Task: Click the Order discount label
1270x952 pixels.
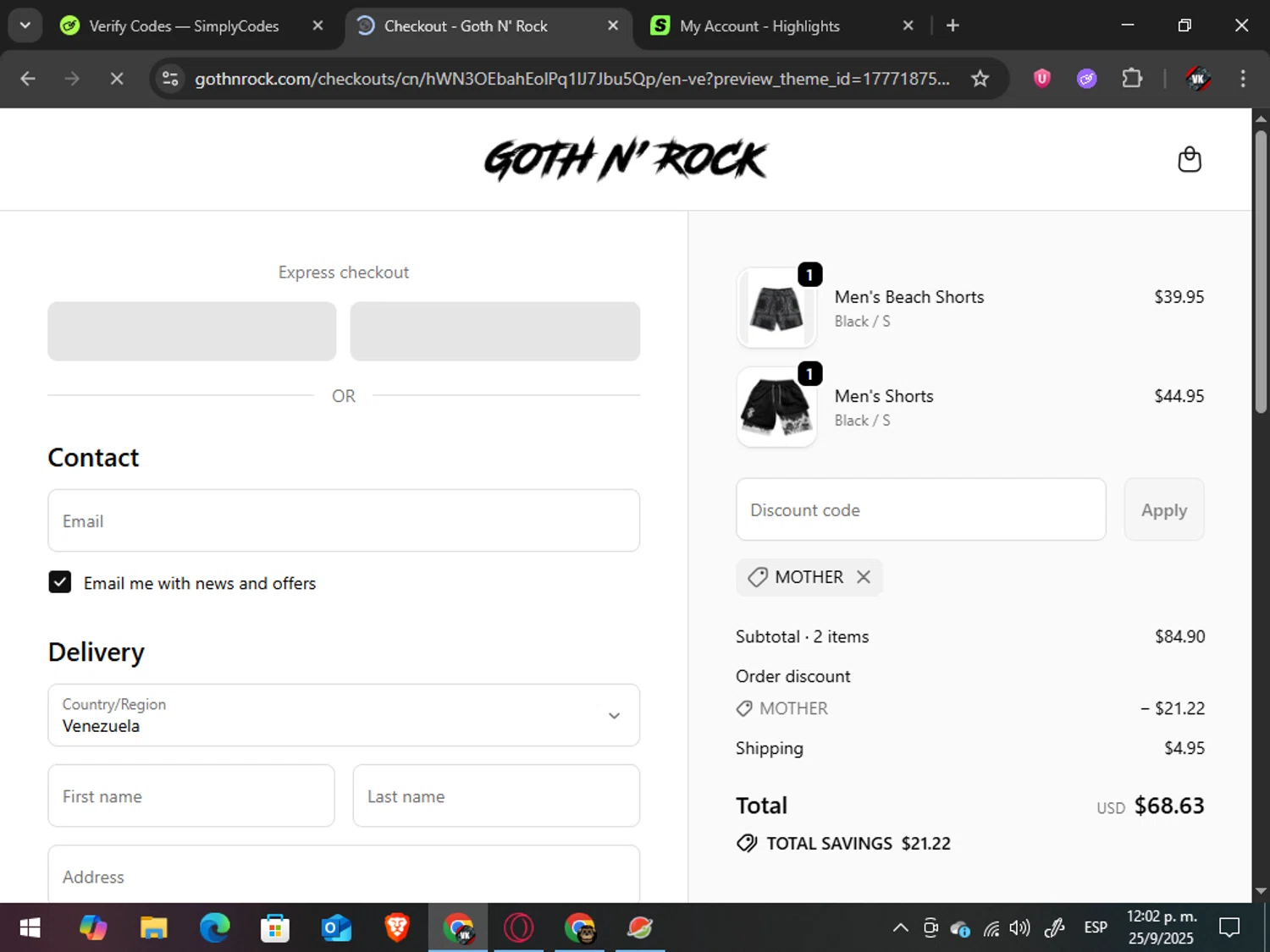Action: [x=793, y=676]
